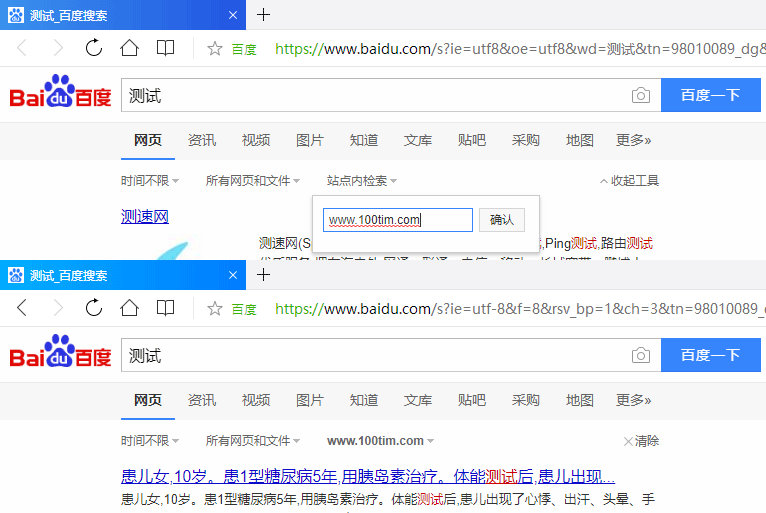Click 百度一下 button in lower window

coord(711,355)
